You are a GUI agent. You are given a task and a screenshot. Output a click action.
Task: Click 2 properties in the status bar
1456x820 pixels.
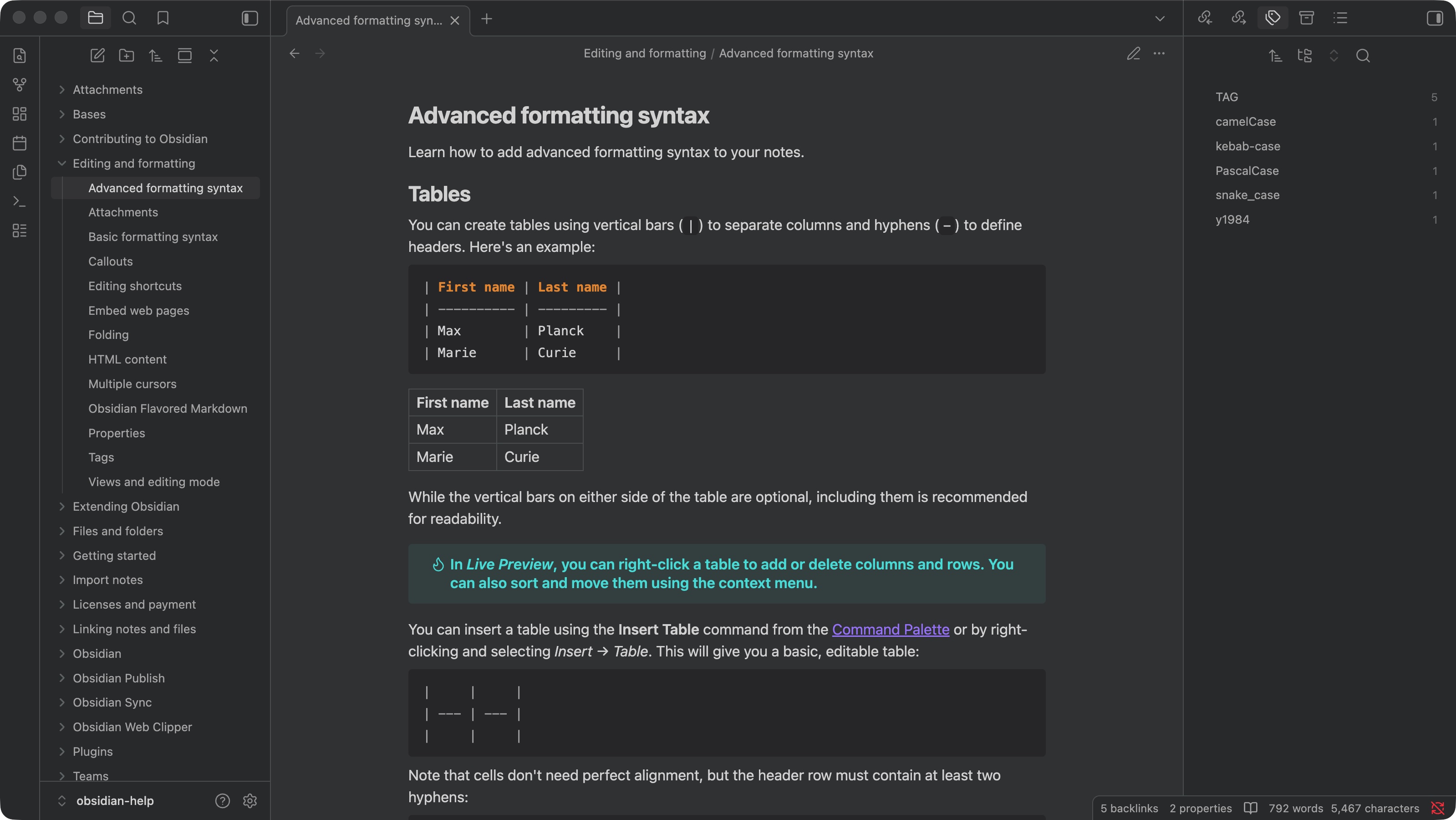click(x=1201, y=808)
